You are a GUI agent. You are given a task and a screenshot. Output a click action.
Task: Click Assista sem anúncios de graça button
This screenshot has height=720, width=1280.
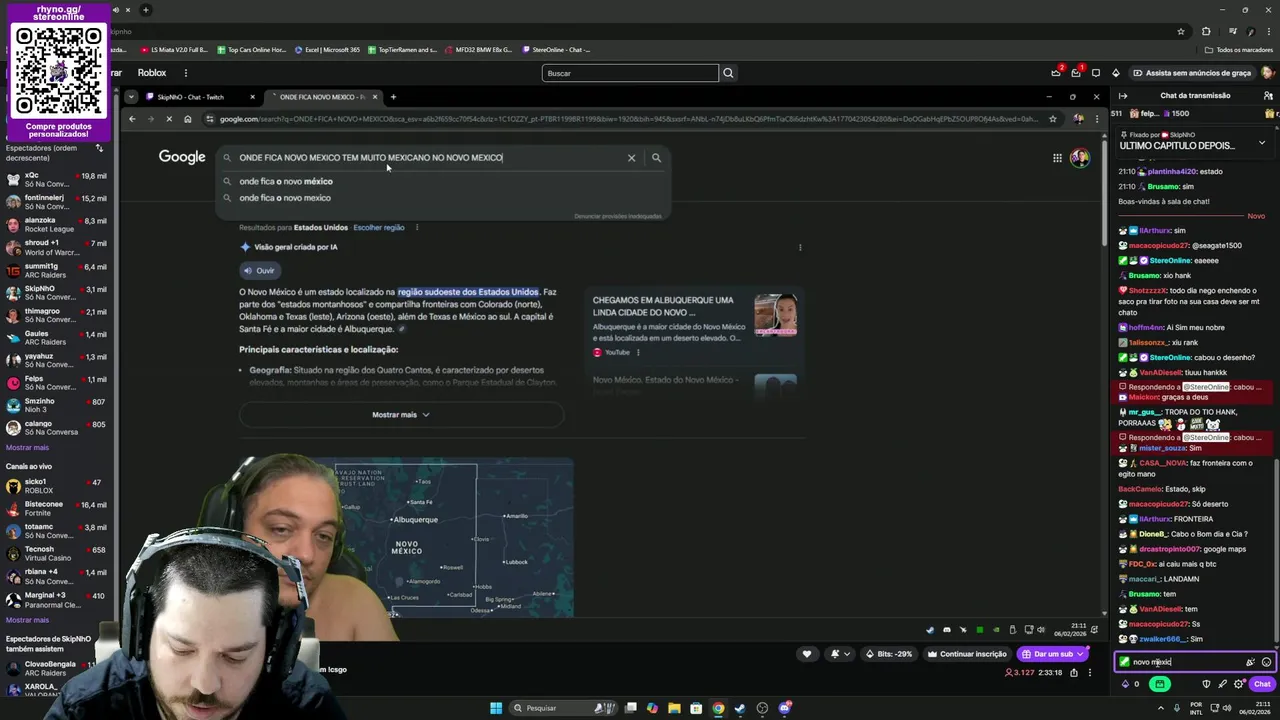click(1192, 73)
